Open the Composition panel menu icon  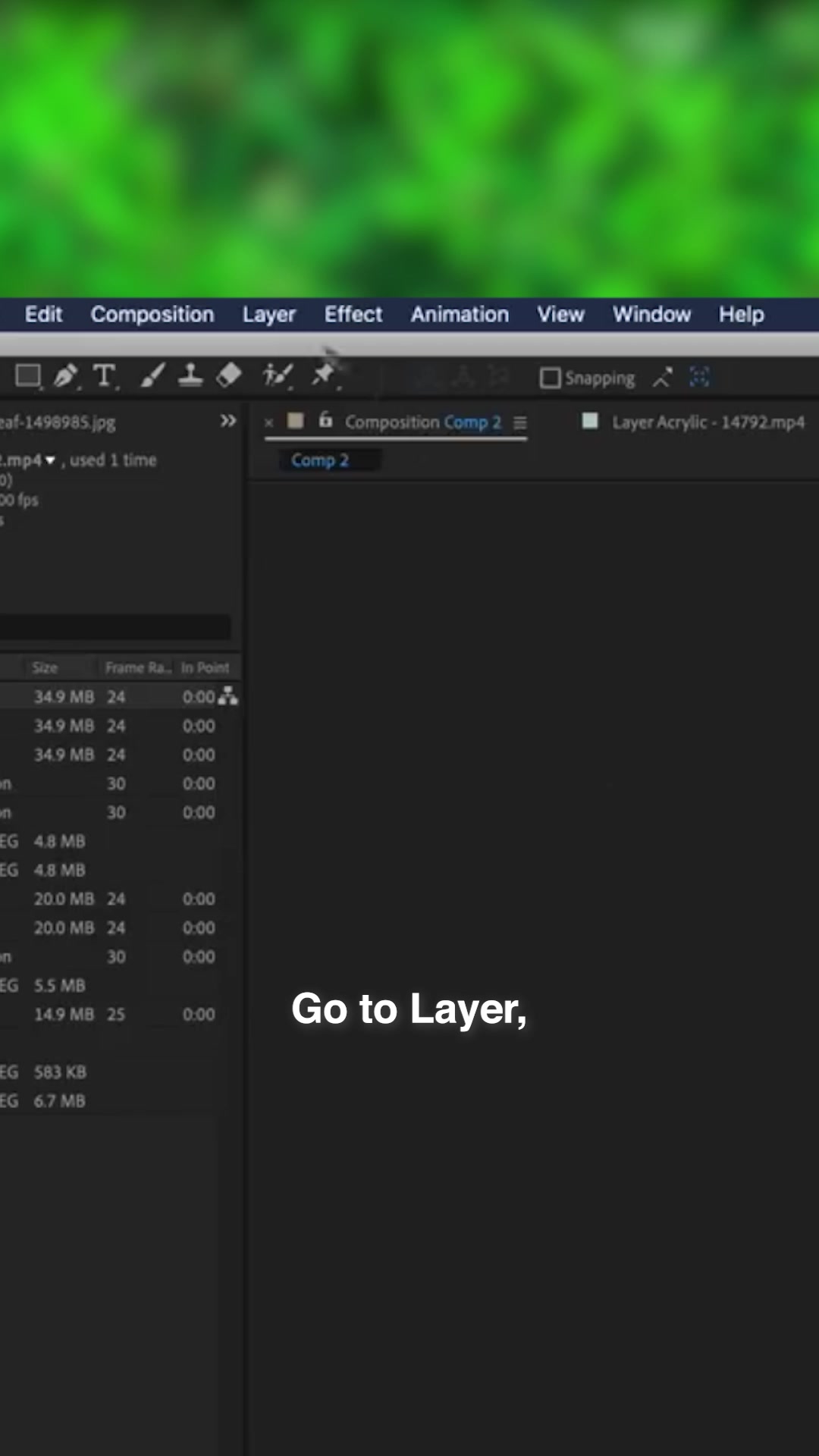(x=519, y=423)
